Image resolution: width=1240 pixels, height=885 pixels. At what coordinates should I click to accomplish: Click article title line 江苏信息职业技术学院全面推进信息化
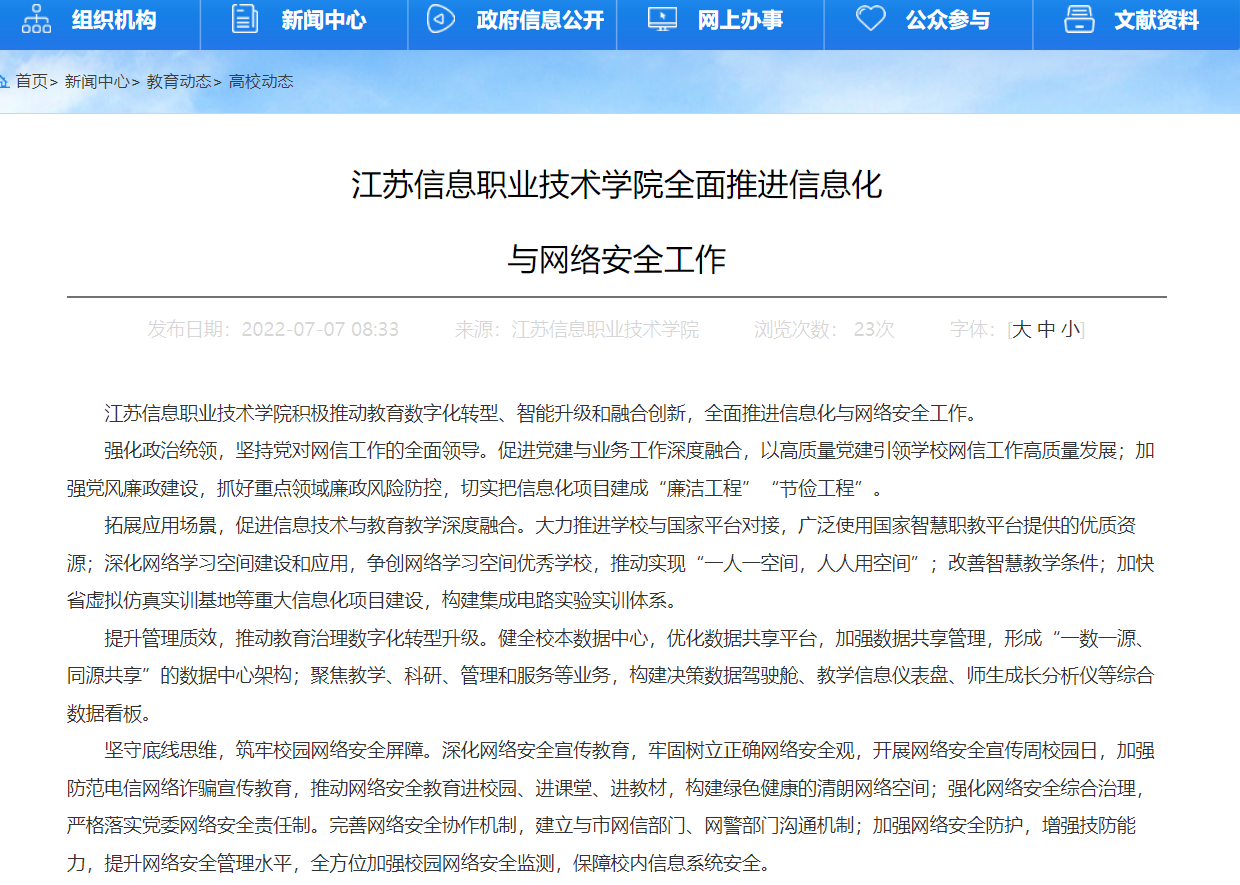coord(617,185)
